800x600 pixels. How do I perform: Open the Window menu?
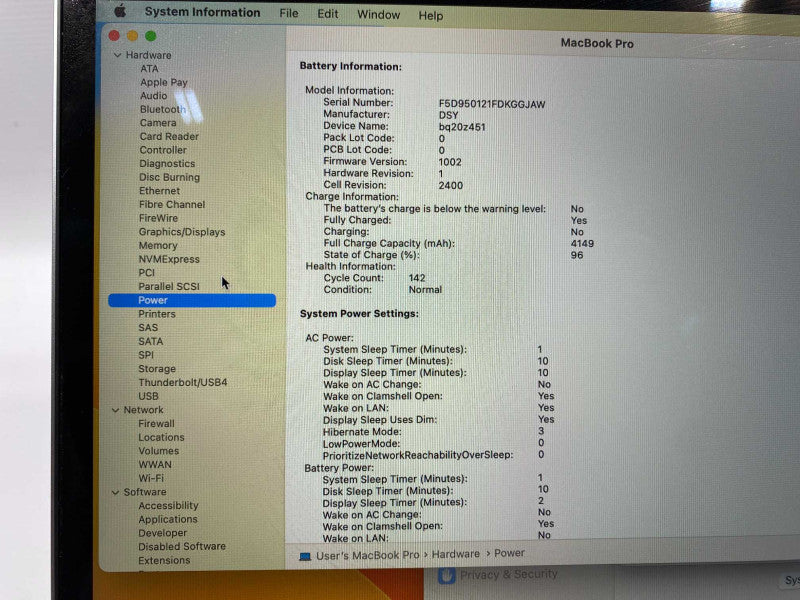click(x=379, y=15)
